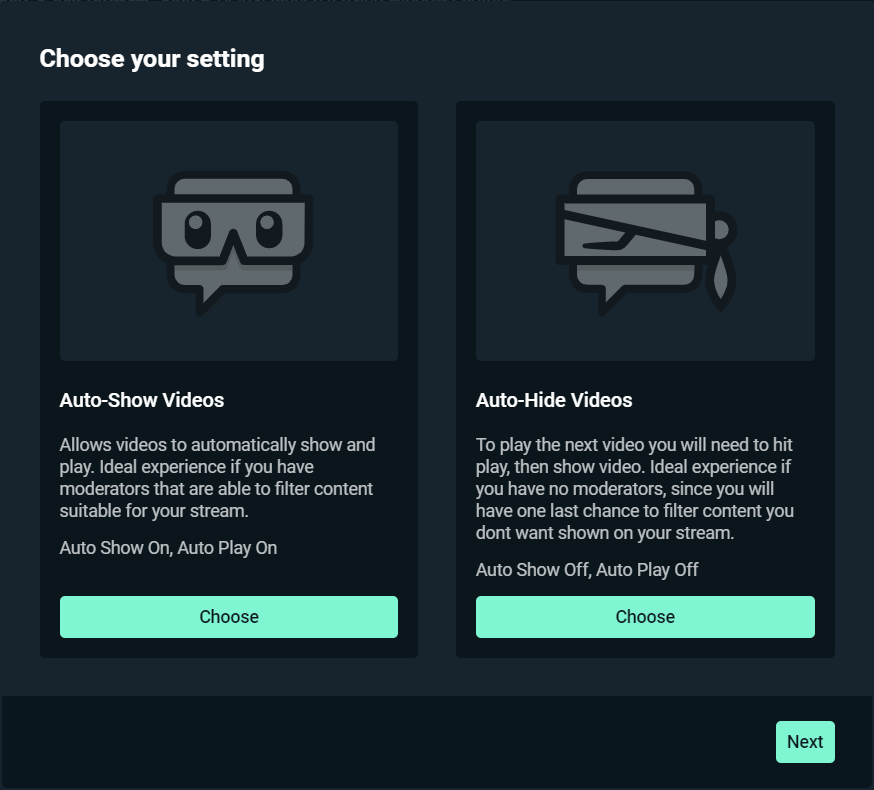
Task: Click the goggles mascot's speech bubble tail
Action: (209, 296)
